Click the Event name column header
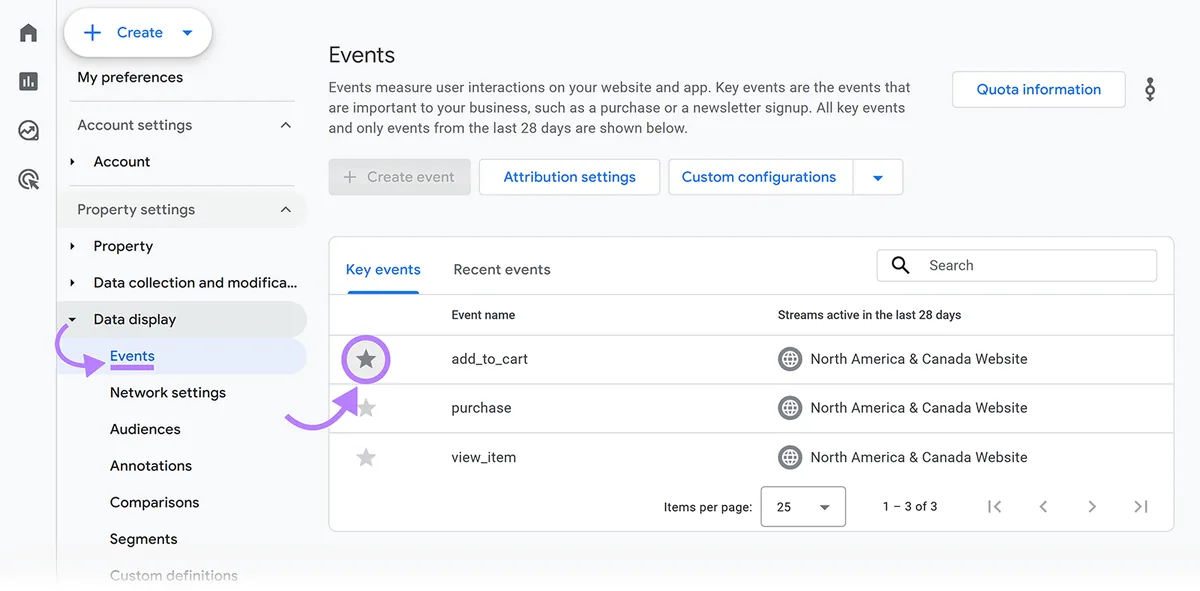The width and height of the screenshot is (1200, 591). (483, 315)
